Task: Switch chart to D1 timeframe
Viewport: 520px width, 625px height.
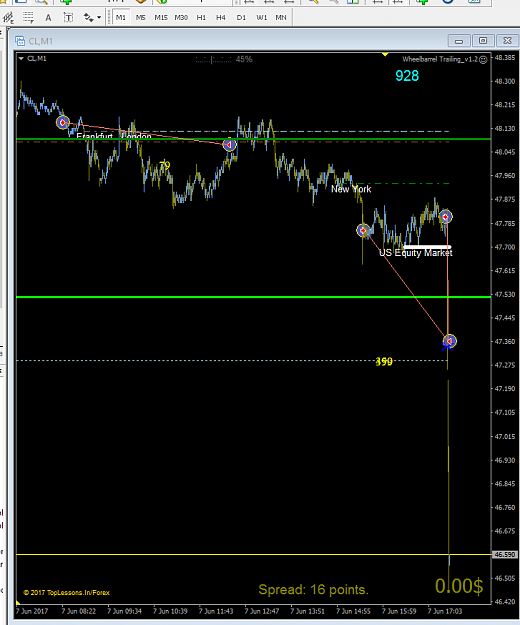Action: point(241,18)
